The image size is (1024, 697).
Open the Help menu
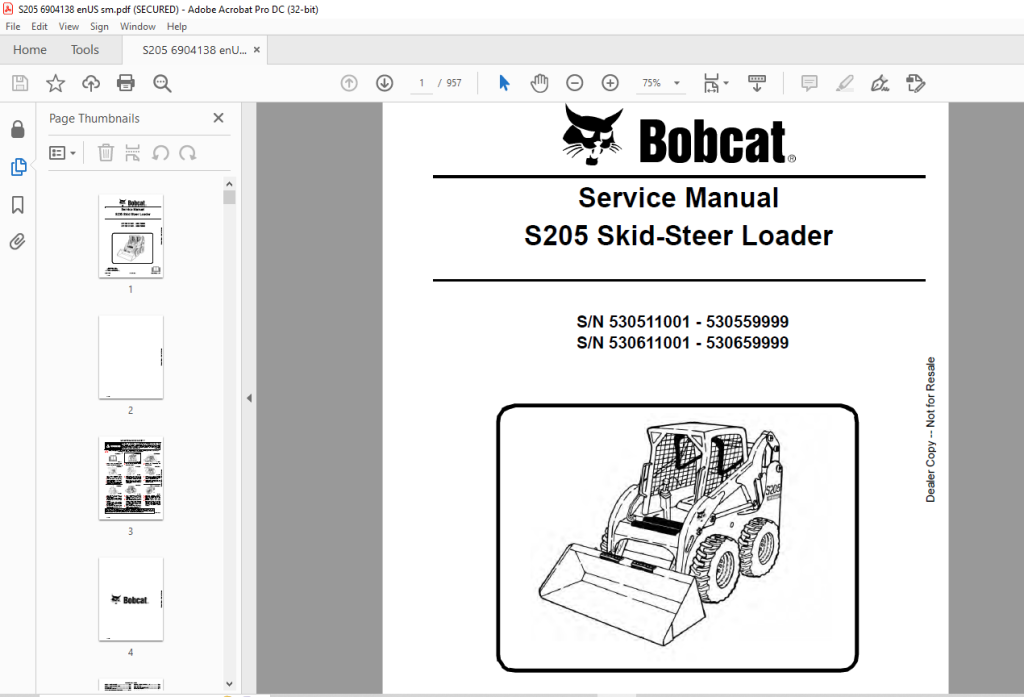point(177,27)
